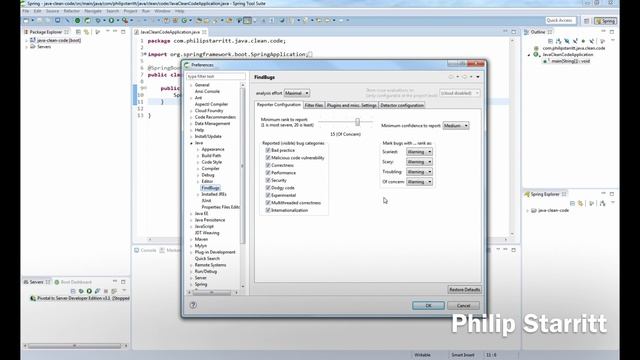
Task: Toggle Malicious code vulnerability checkbox
Action: point(268,158)
